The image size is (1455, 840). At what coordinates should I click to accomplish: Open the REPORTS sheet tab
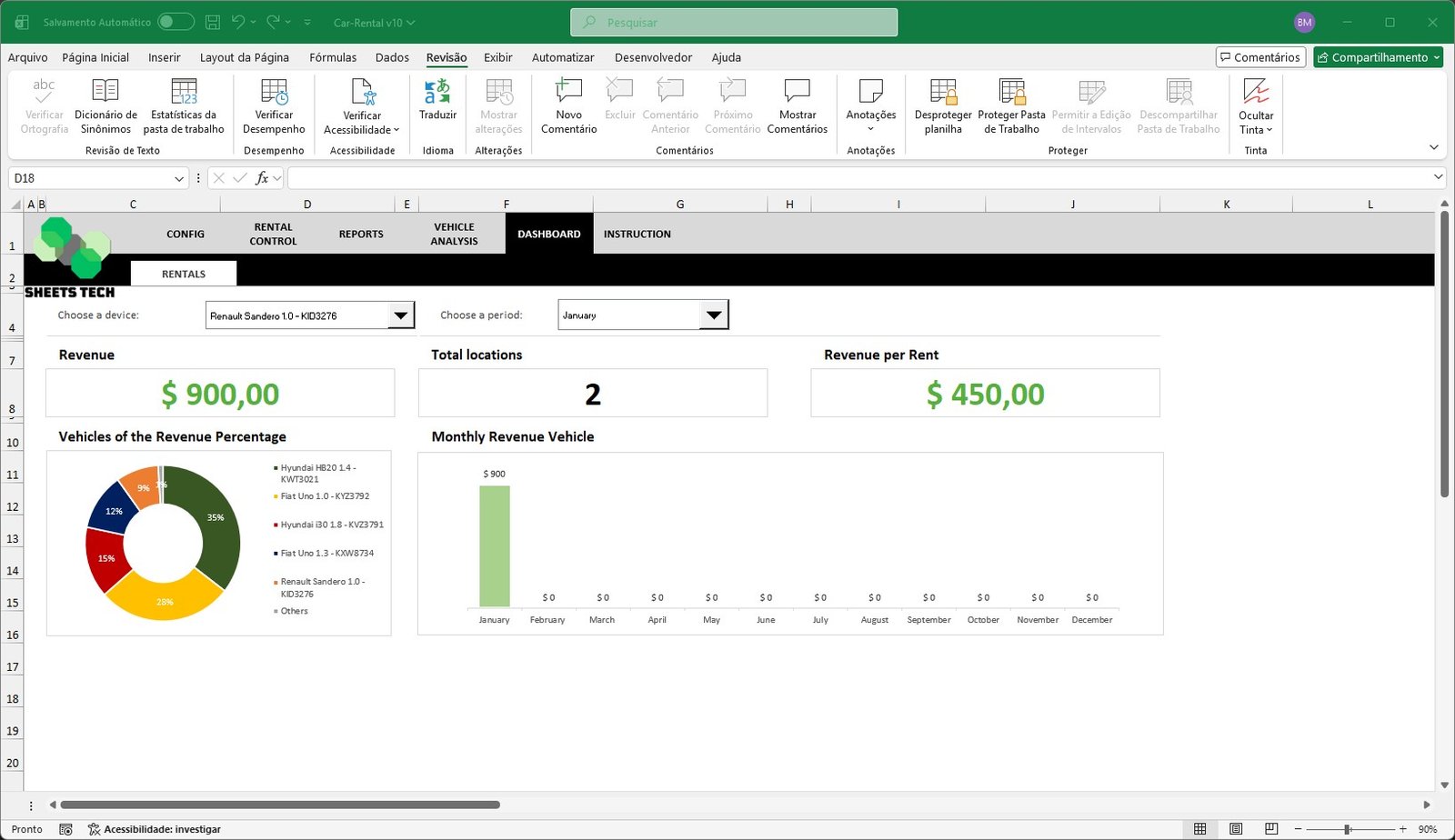[x=360, y=234]
